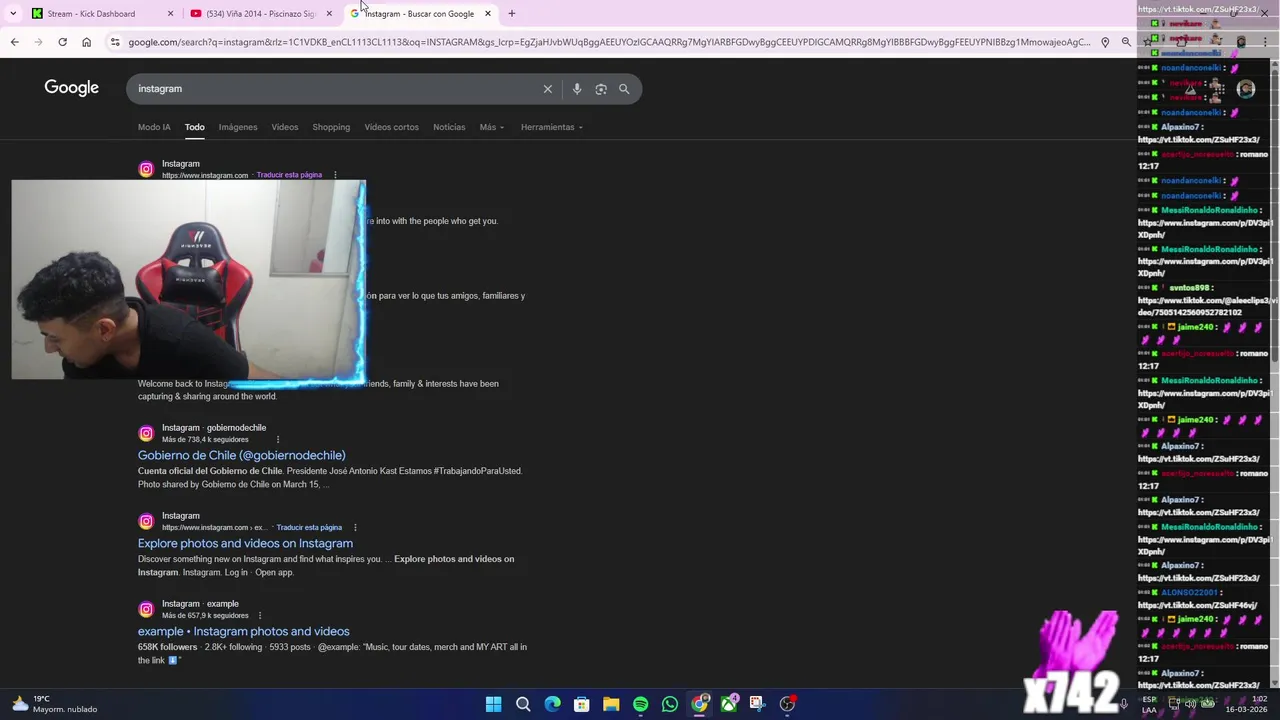Open Google Chrome from taskbar
1280x720 pixels.
699,704
